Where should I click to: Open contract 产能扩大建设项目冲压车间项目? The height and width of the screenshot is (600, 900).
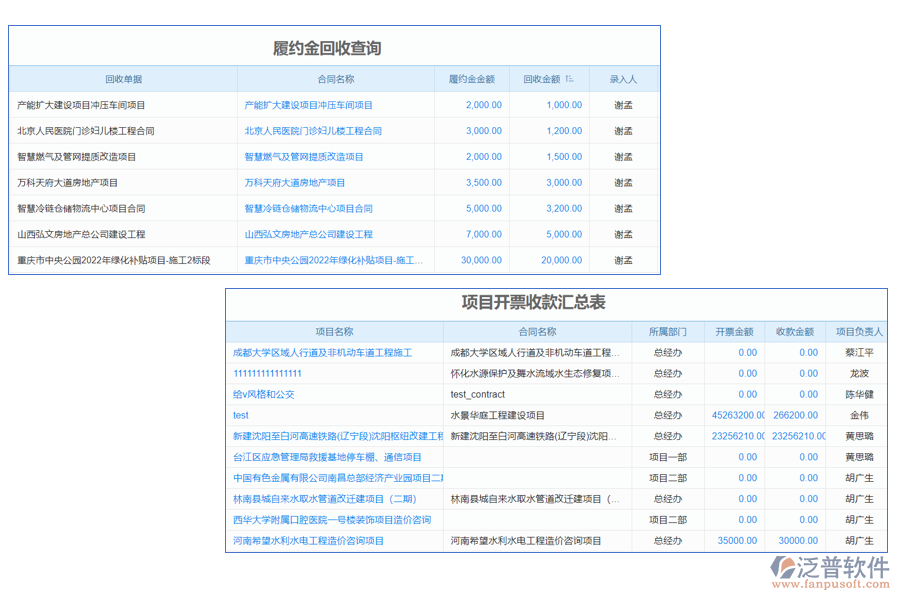click(x=306, y=104)
